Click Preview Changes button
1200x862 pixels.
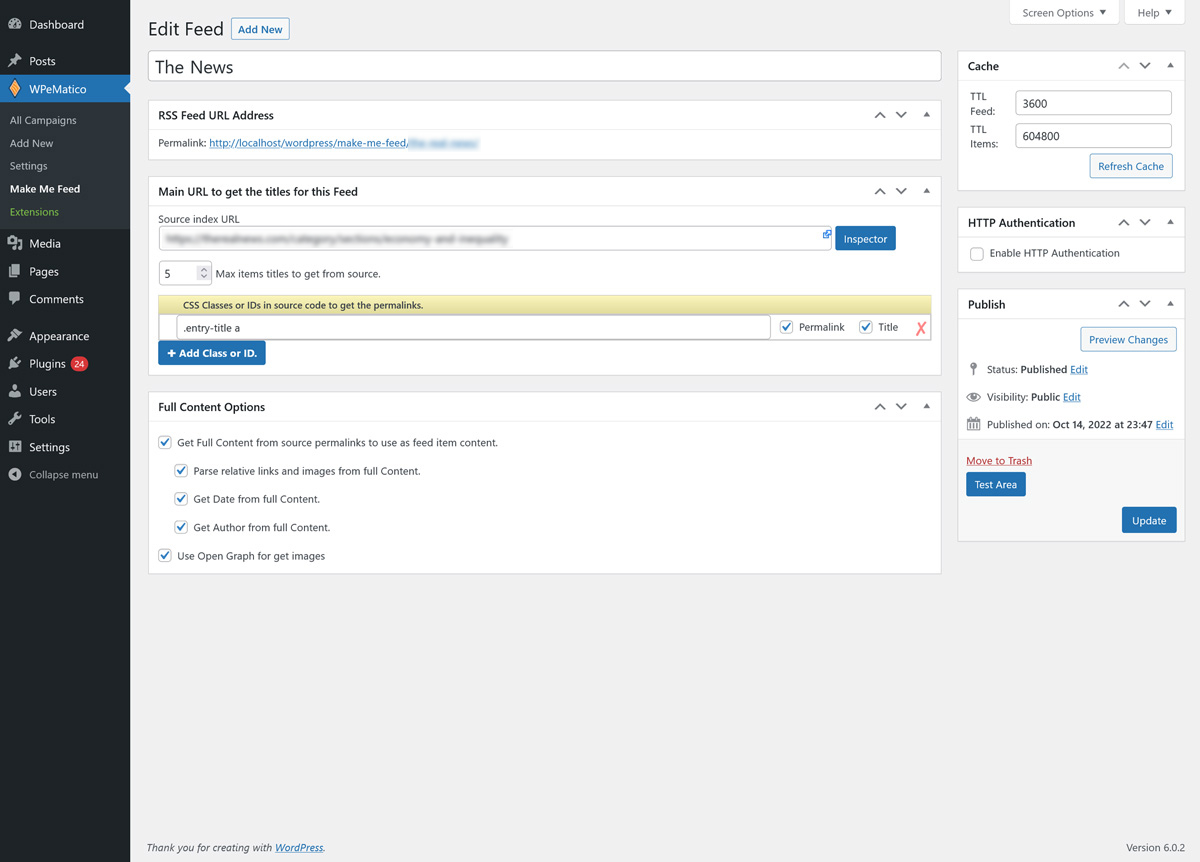click(1128, 340)
